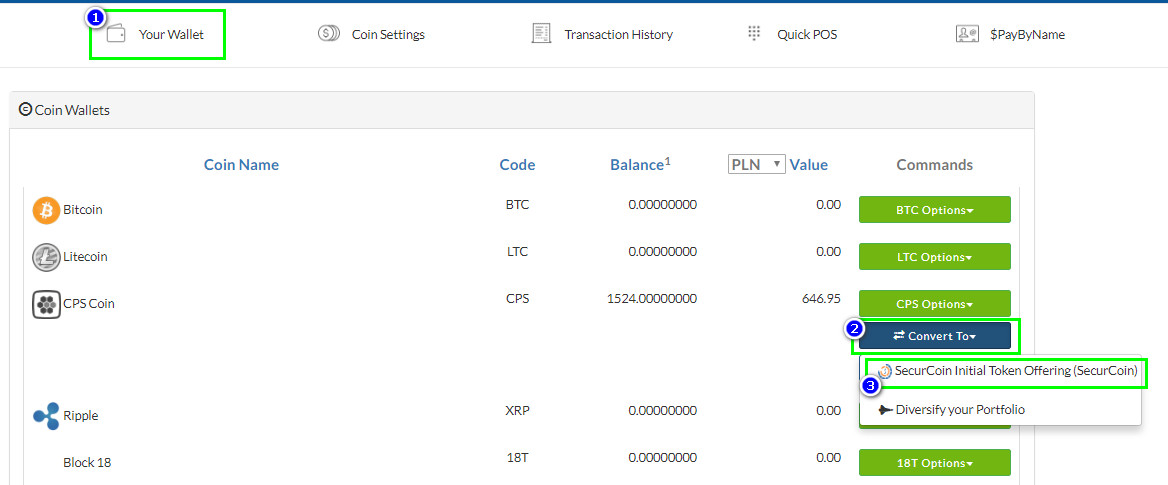
Task: Expand the LTC Options dropdown
Action: pos(935,257)
